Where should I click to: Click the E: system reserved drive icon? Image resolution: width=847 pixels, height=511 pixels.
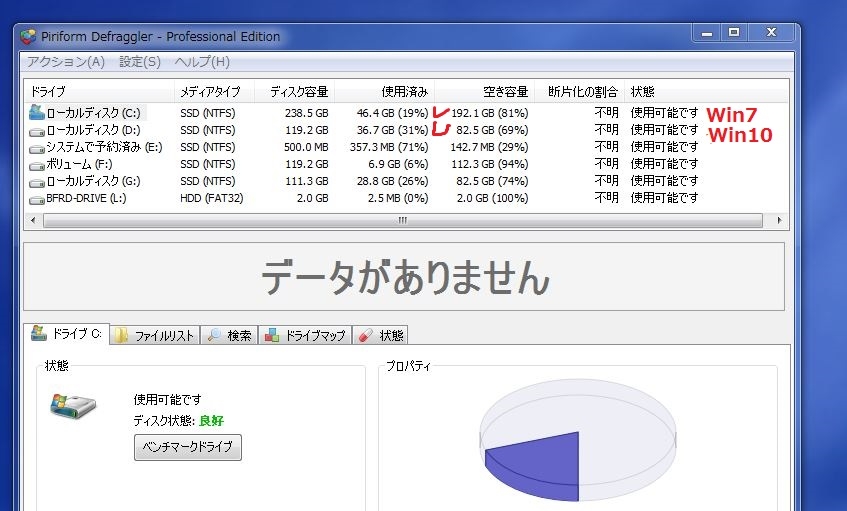coord(37,149)
